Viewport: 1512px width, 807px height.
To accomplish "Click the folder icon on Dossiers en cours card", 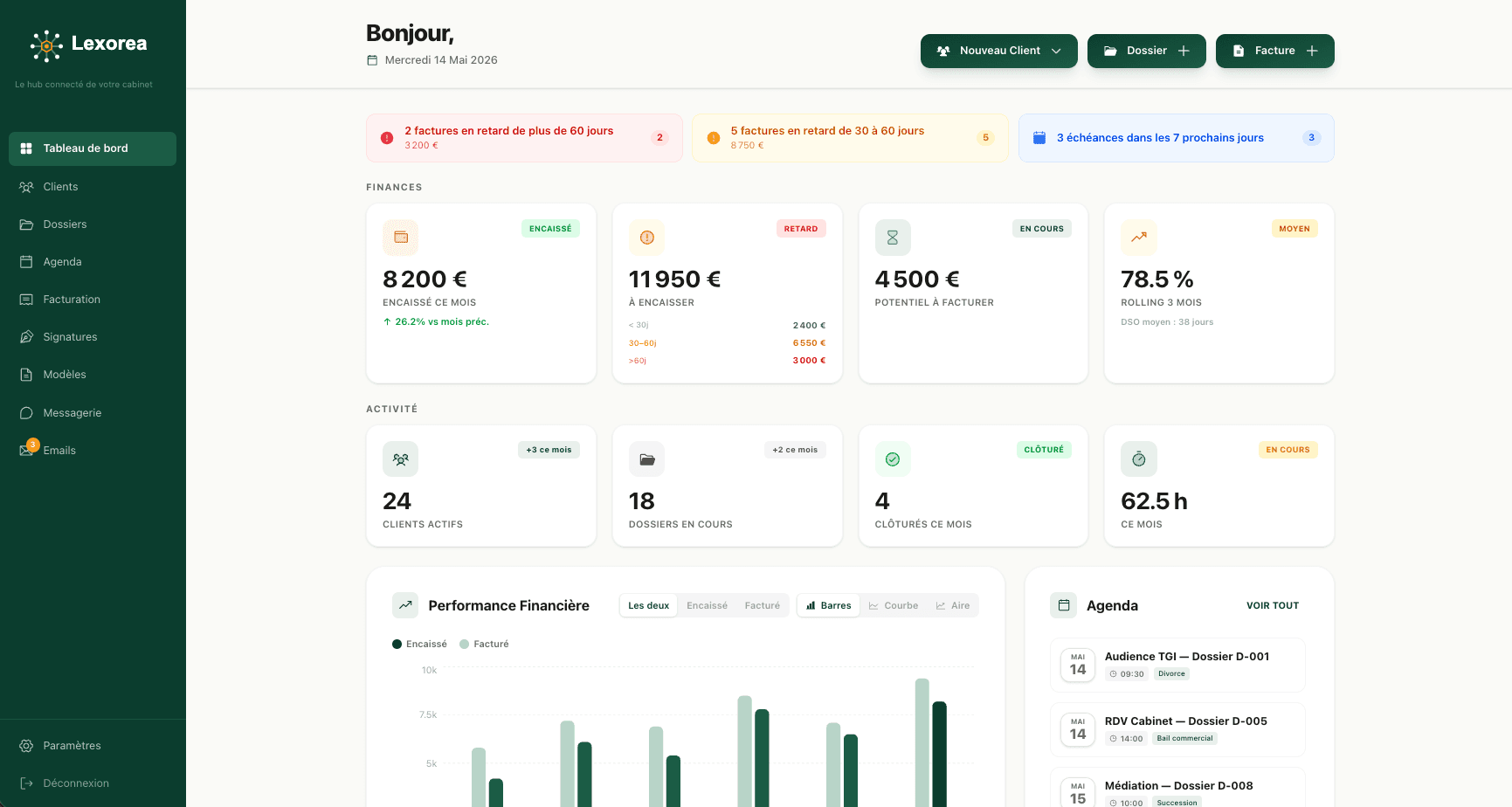I will coord(647,459).
